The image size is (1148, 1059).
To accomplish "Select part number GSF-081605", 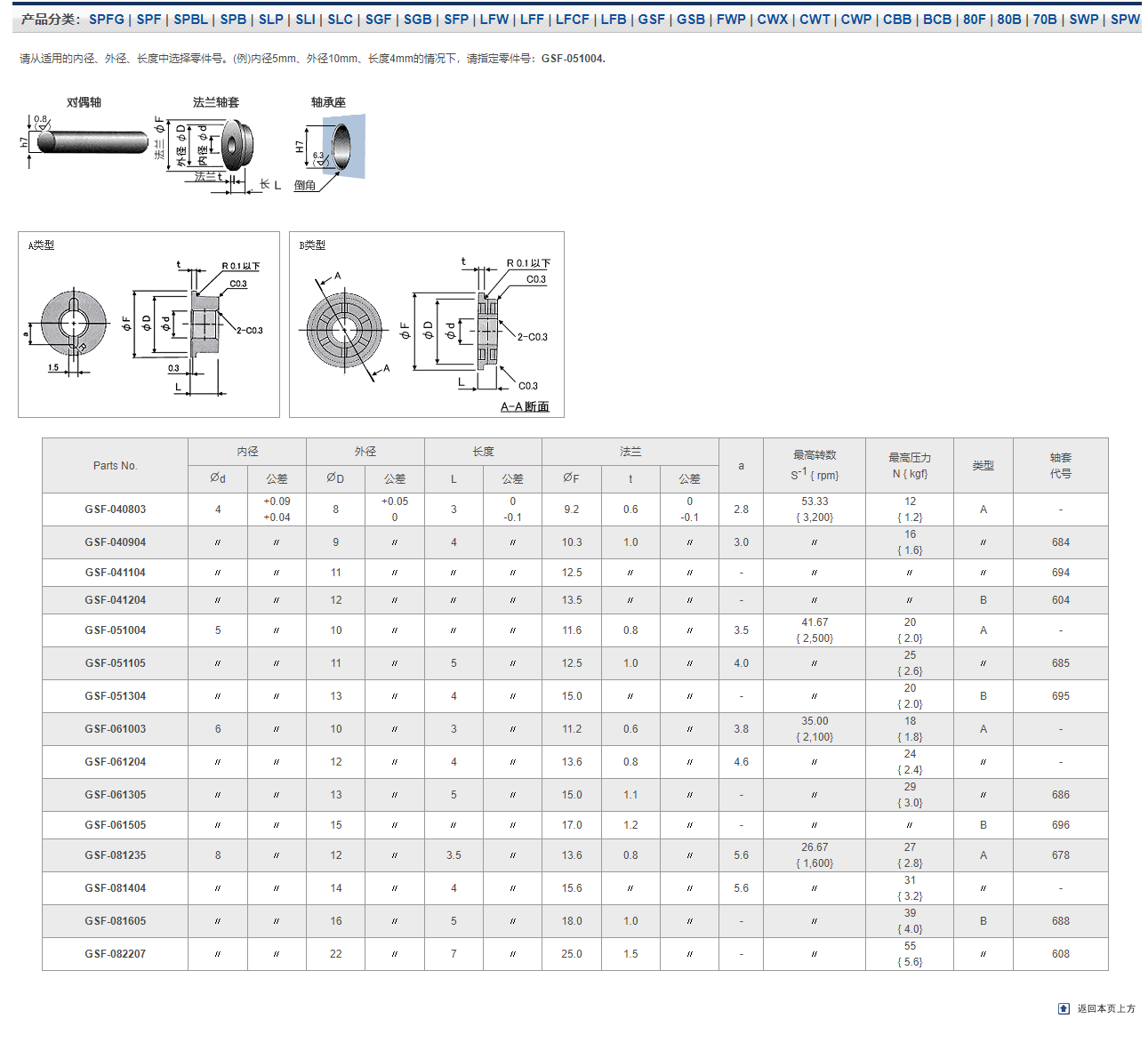I will 116,921.
